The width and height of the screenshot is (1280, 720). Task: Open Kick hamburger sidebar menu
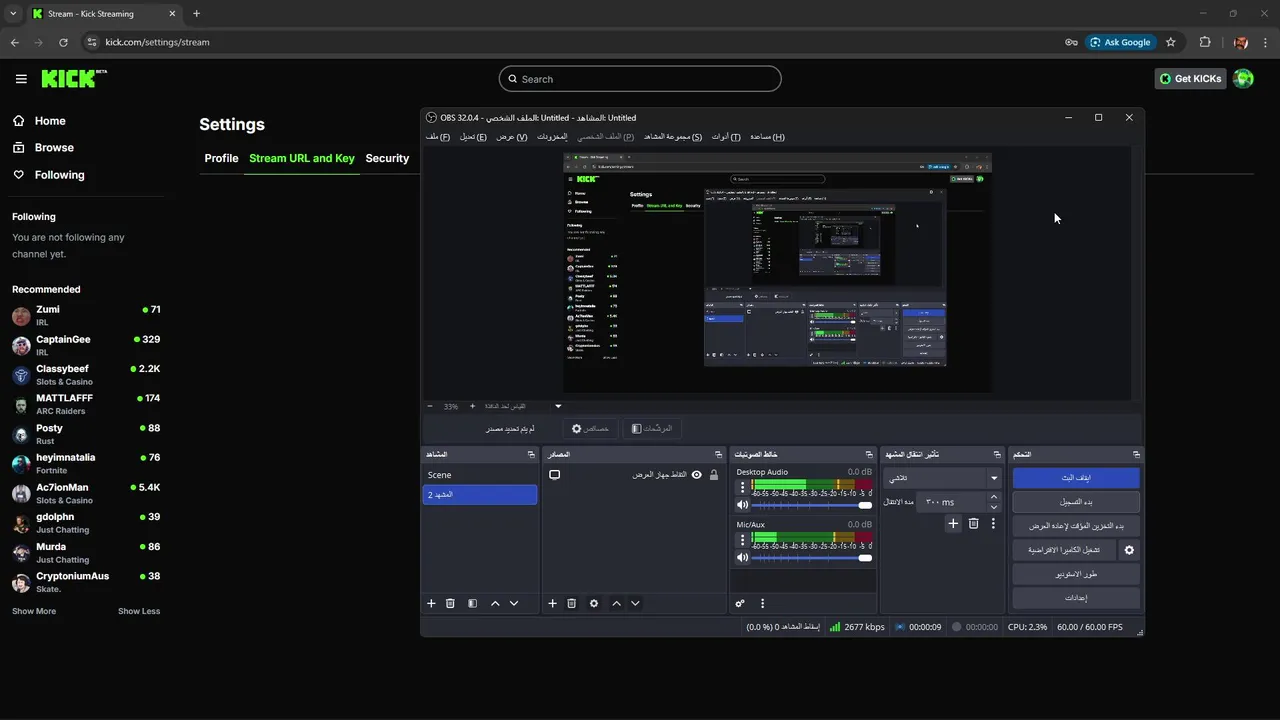pos(21,79)
